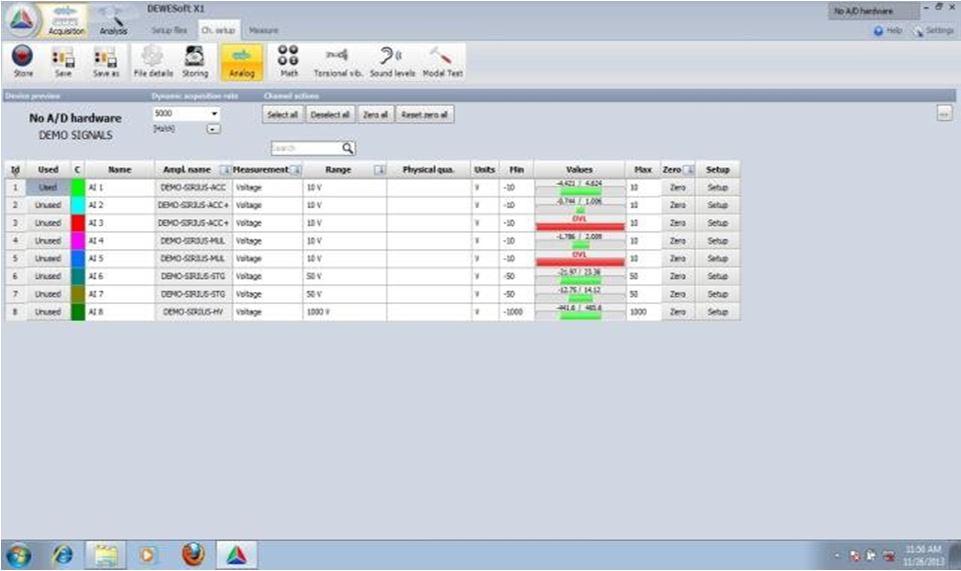
Task: Open the Storing options icon
Action: [195, 61]
